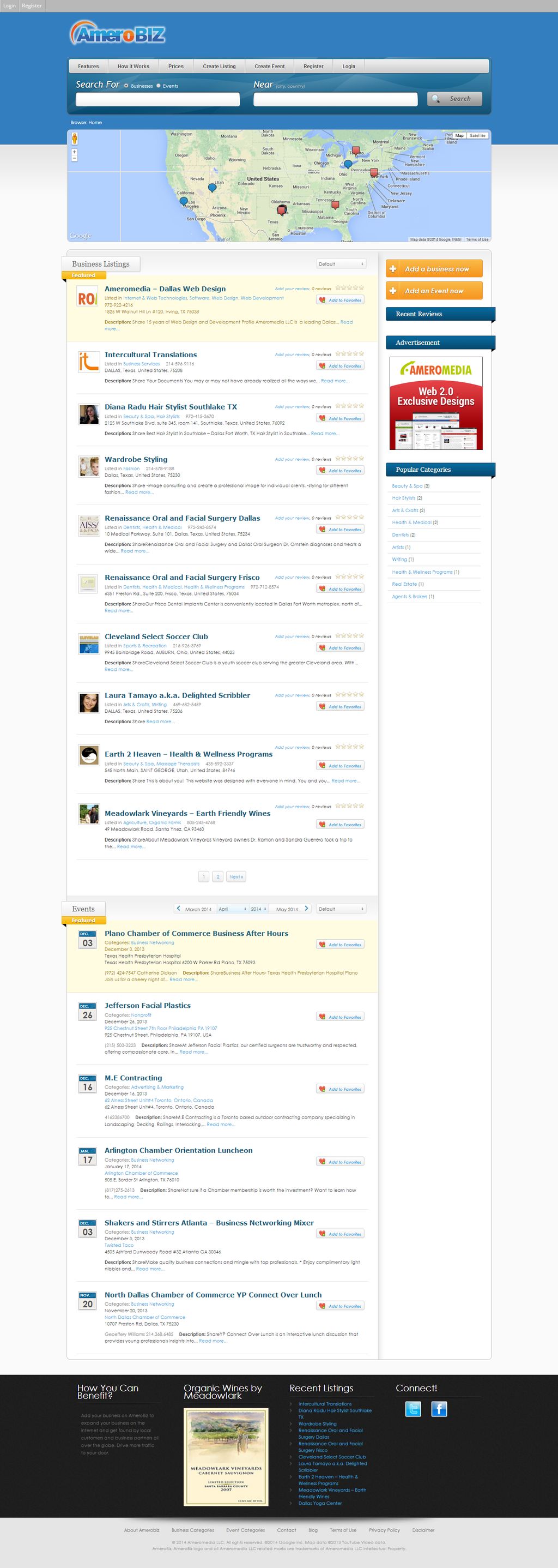Zoom in the map with plus button

point(75,152)
